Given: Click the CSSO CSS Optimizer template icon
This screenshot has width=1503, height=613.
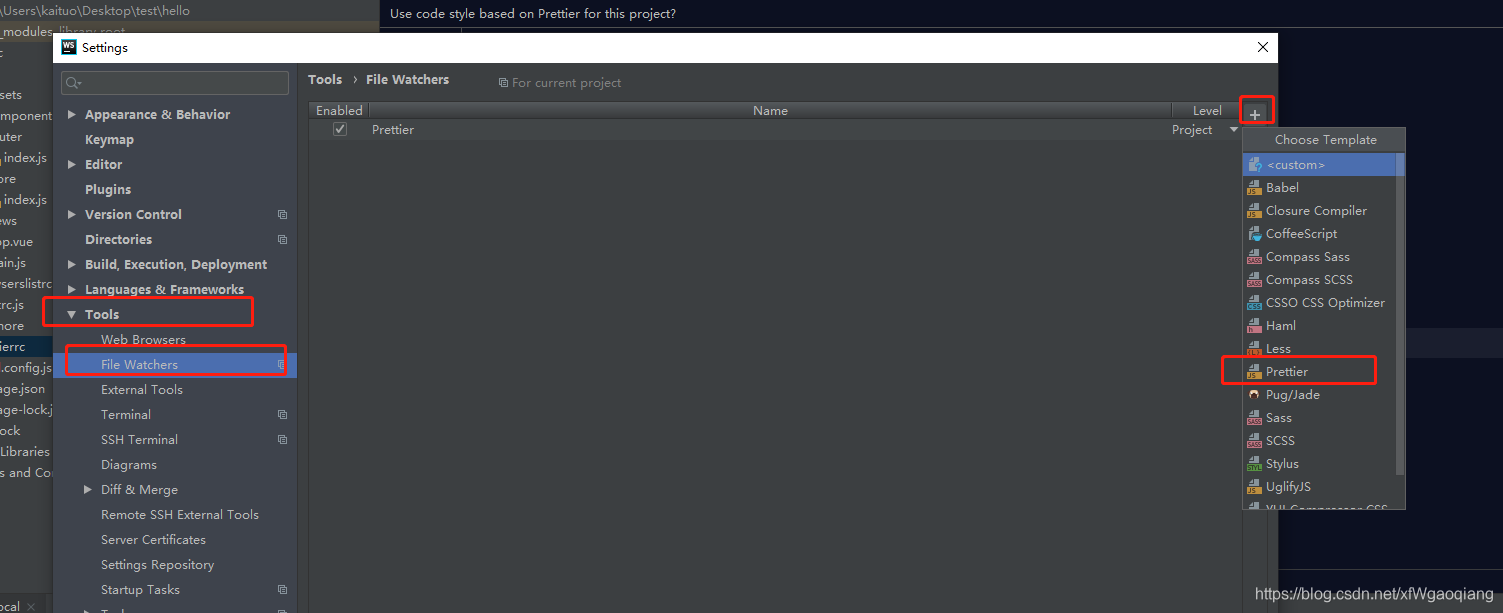Looking at the screenshot, I should (x=1254, y=302).
